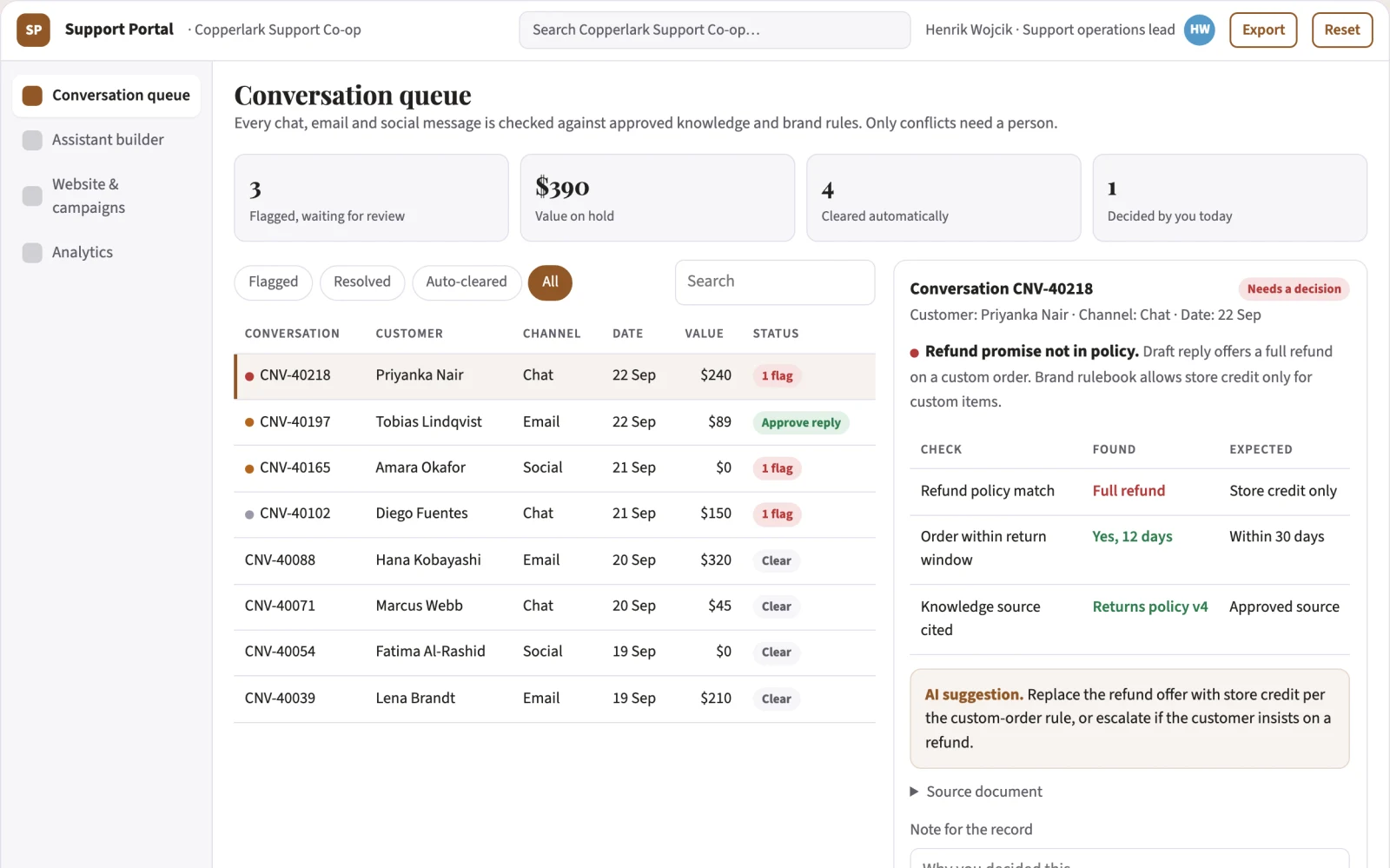1390x868 pixels.
Task: Sort by the DATE column header
Action: tap(627, 334)
